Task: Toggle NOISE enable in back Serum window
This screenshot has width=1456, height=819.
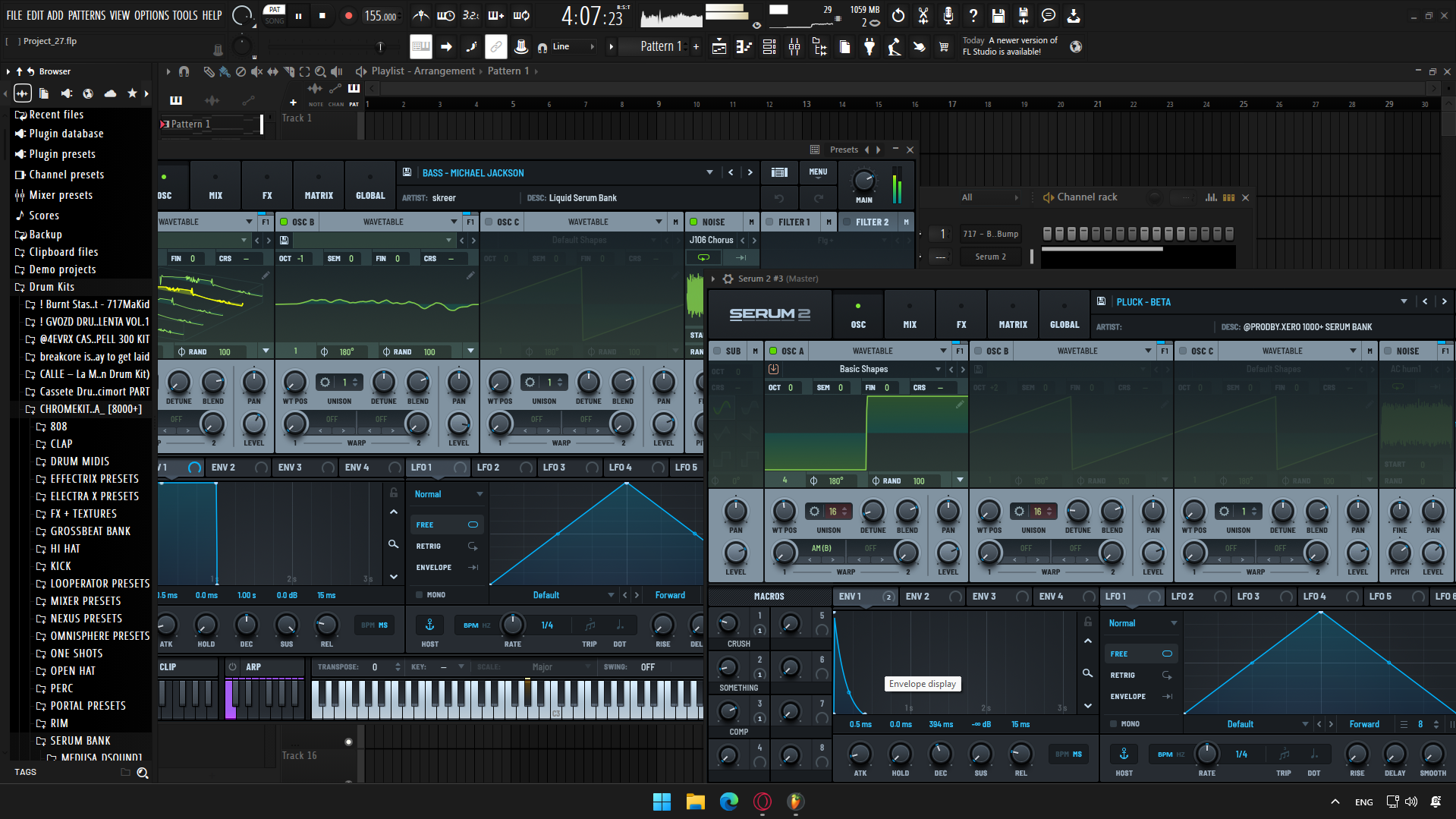Action: click(693, 222)
